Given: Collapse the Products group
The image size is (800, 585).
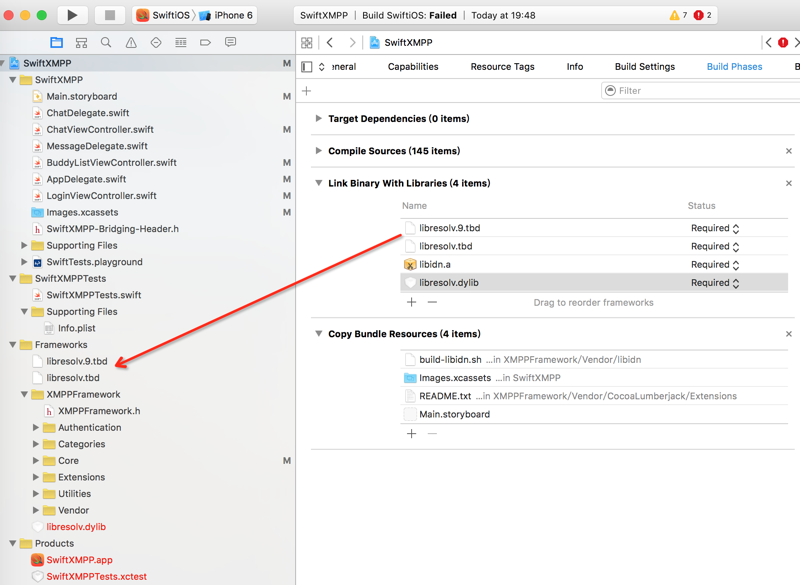Looking at the screenshot, I should pos(13,543).
